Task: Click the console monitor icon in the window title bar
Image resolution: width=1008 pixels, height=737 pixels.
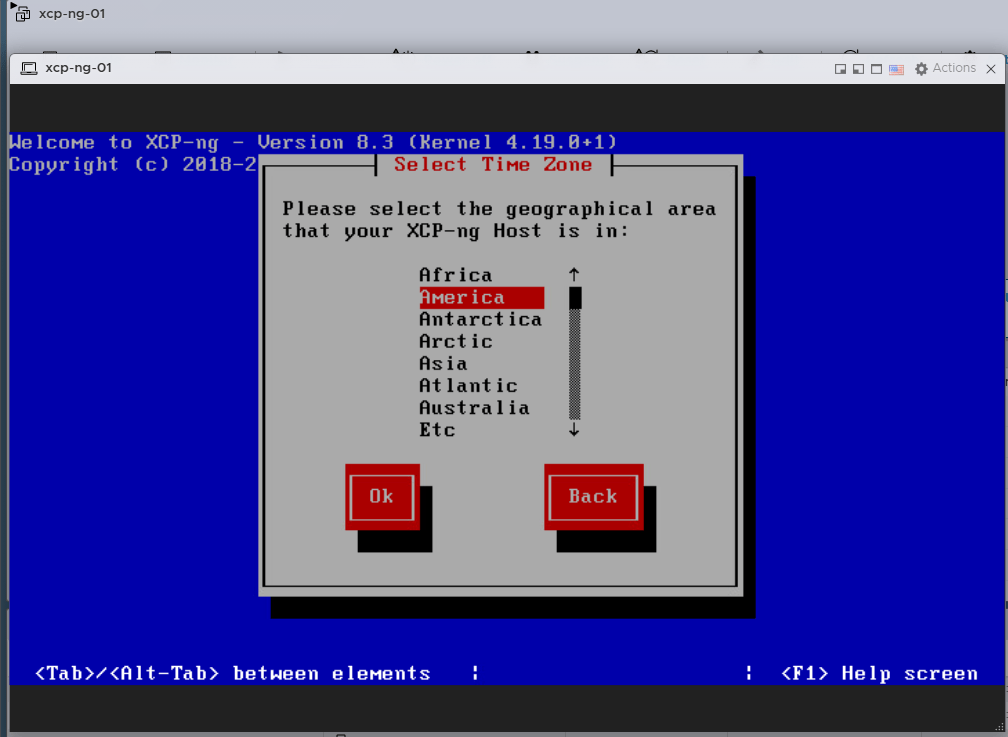Action: [28, 68]
